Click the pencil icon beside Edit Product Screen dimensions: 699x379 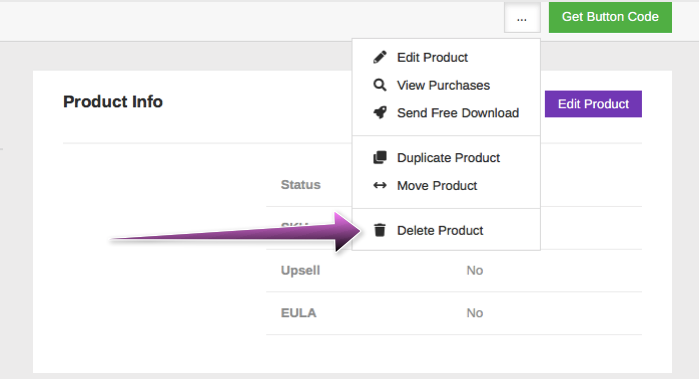[x=380, y=57]
